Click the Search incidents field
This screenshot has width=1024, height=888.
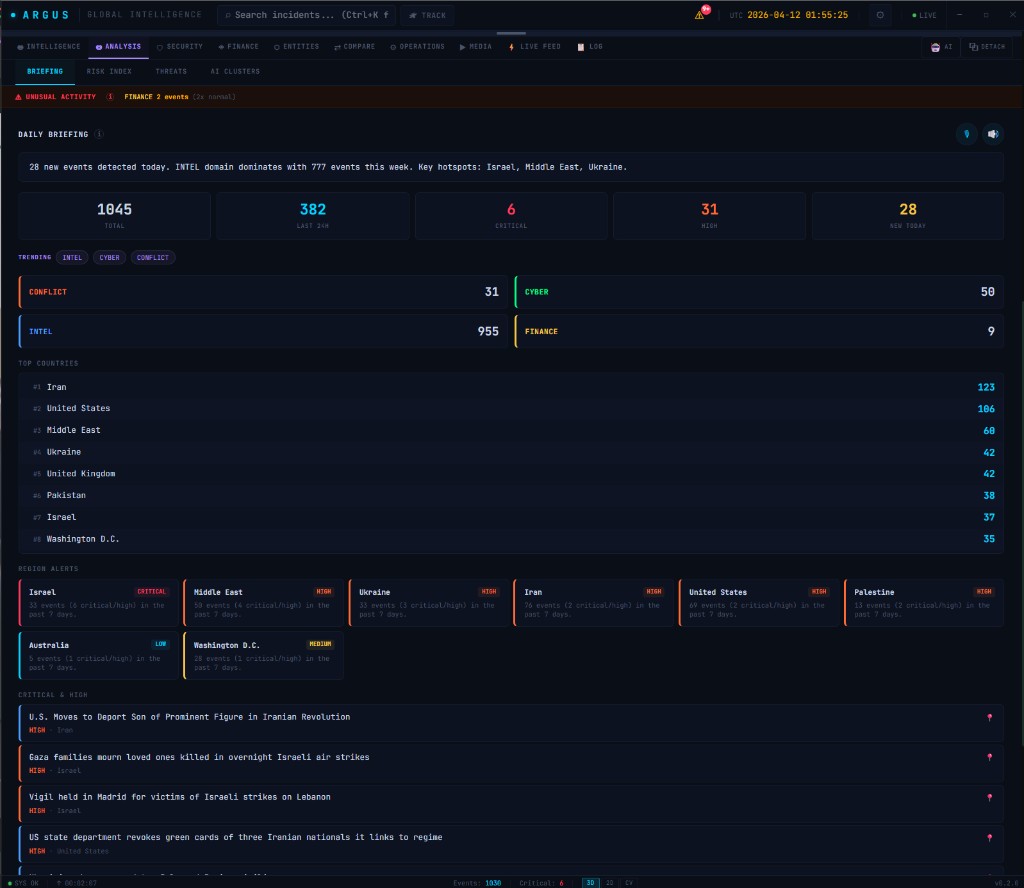click(x=306, y=15)
